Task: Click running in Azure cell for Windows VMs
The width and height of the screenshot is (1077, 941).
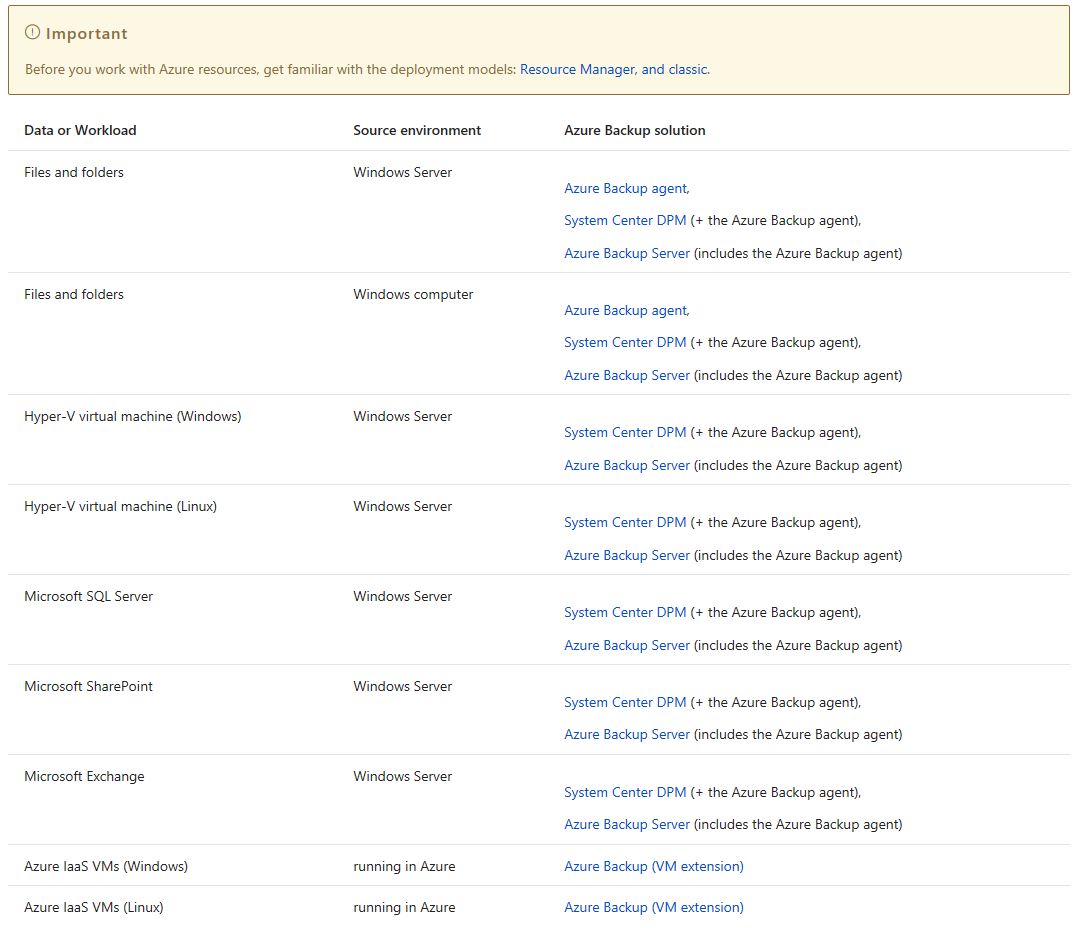Action: pos(405,866)
